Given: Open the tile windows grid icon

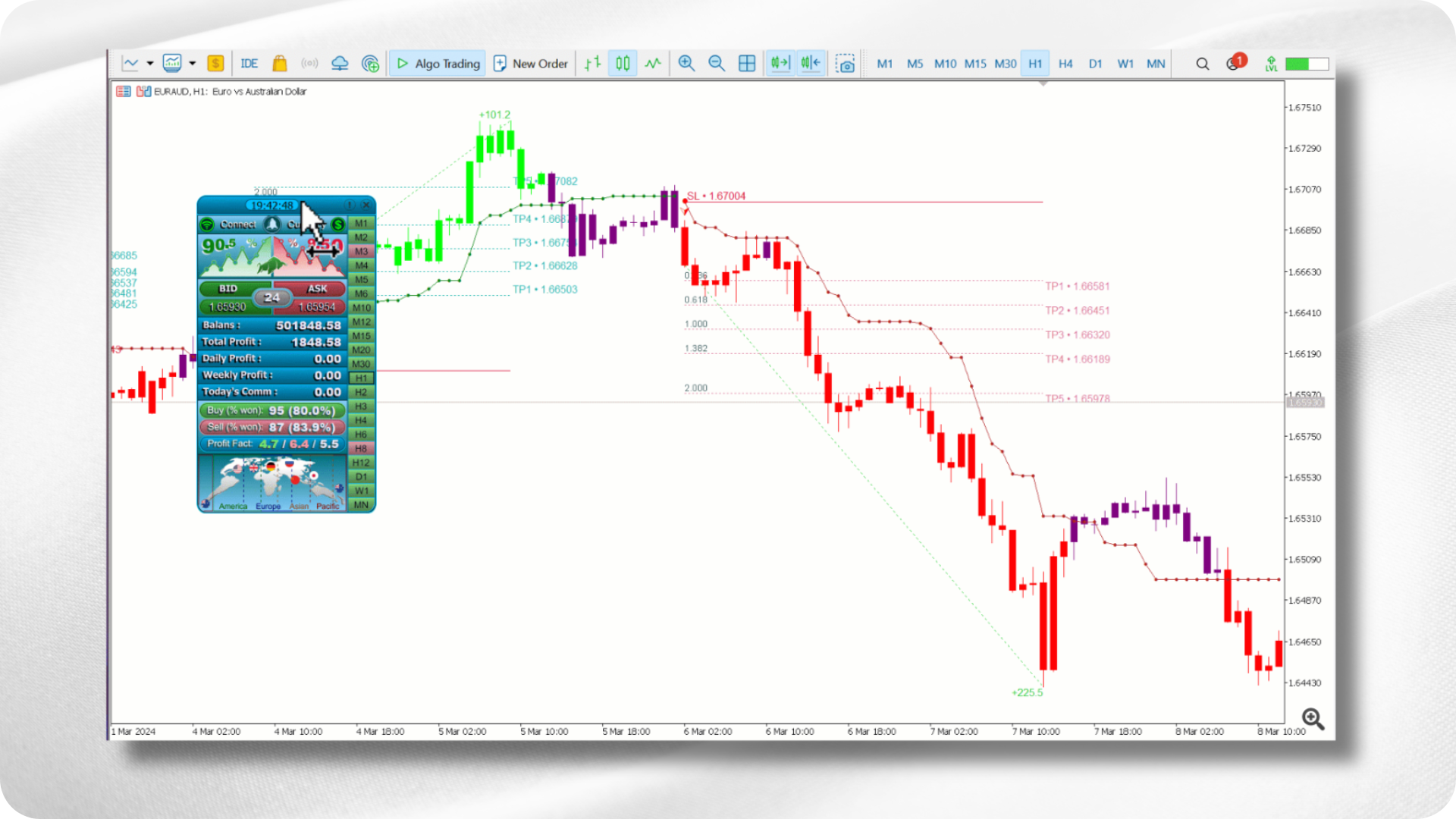Looking at the screenshot, I should tap(747, 64).
